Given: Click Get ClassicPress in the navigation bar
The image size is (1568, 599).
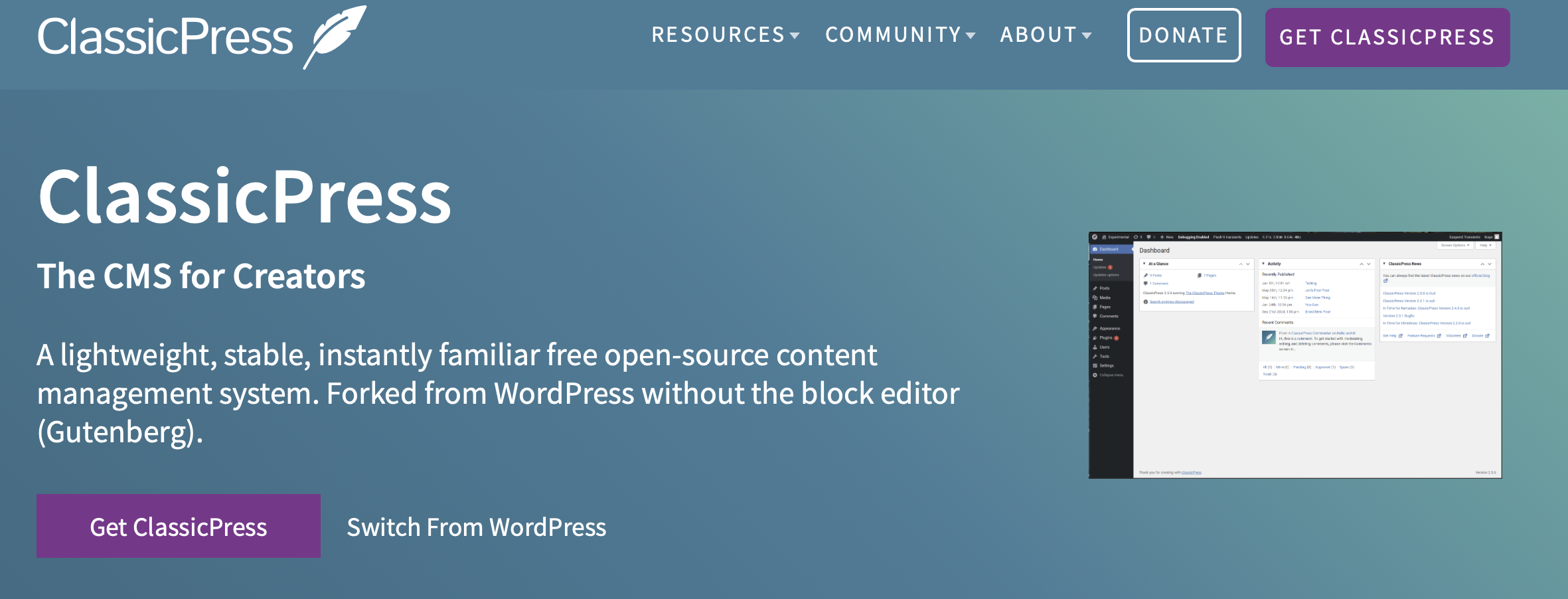Looking at the screenshot, I should 1387,37.
